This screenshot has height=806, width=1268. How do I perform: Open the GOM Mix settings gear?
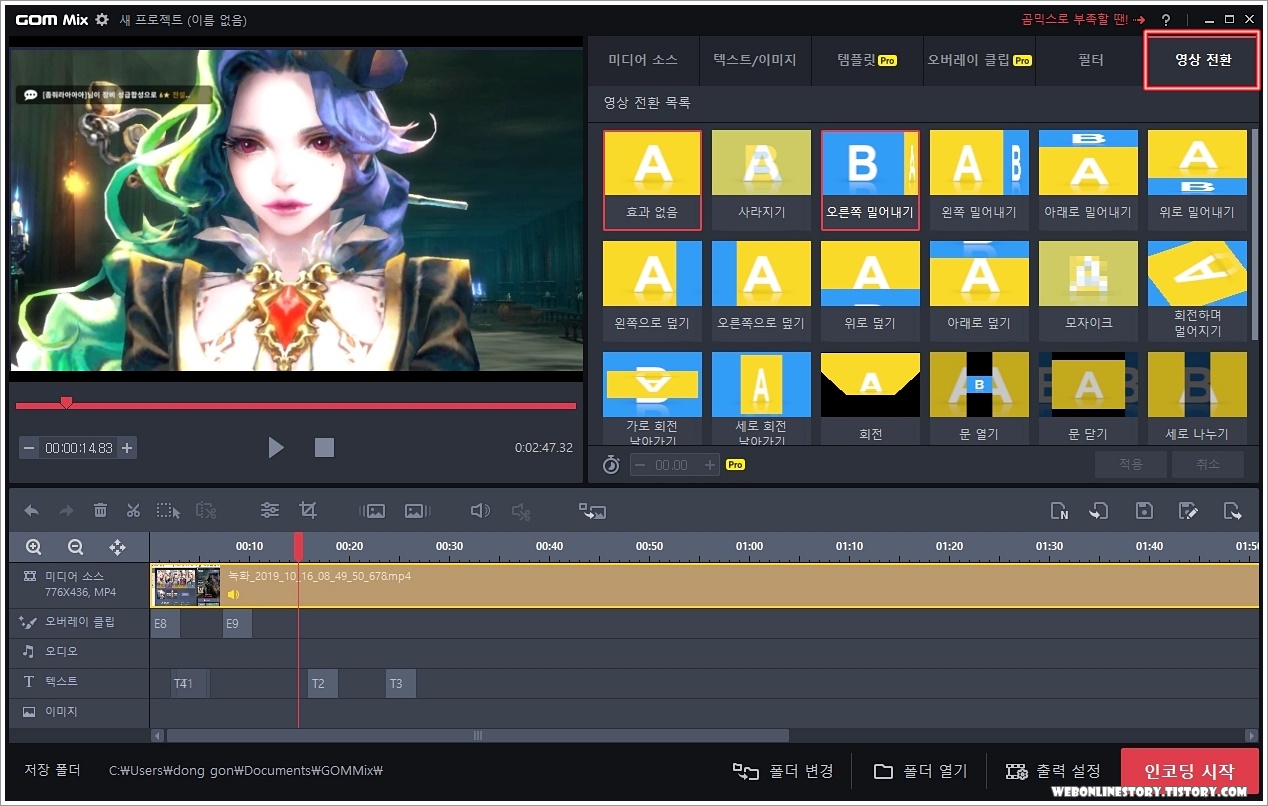click(x=101, y=20)
